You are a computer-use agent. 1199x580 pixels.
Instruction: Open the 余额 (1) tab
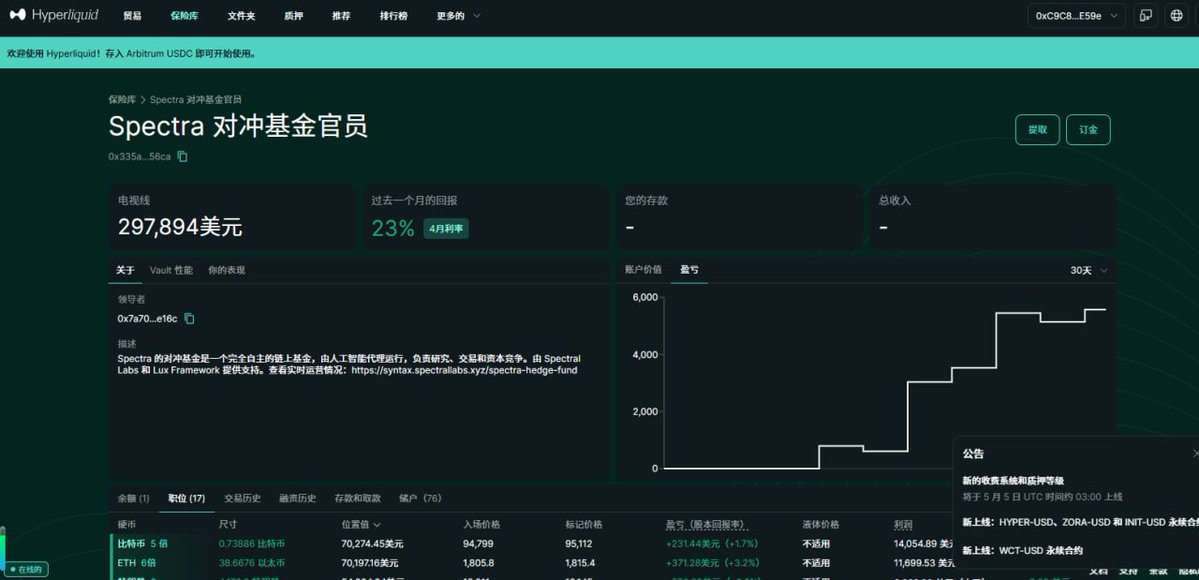coord(134,498)
